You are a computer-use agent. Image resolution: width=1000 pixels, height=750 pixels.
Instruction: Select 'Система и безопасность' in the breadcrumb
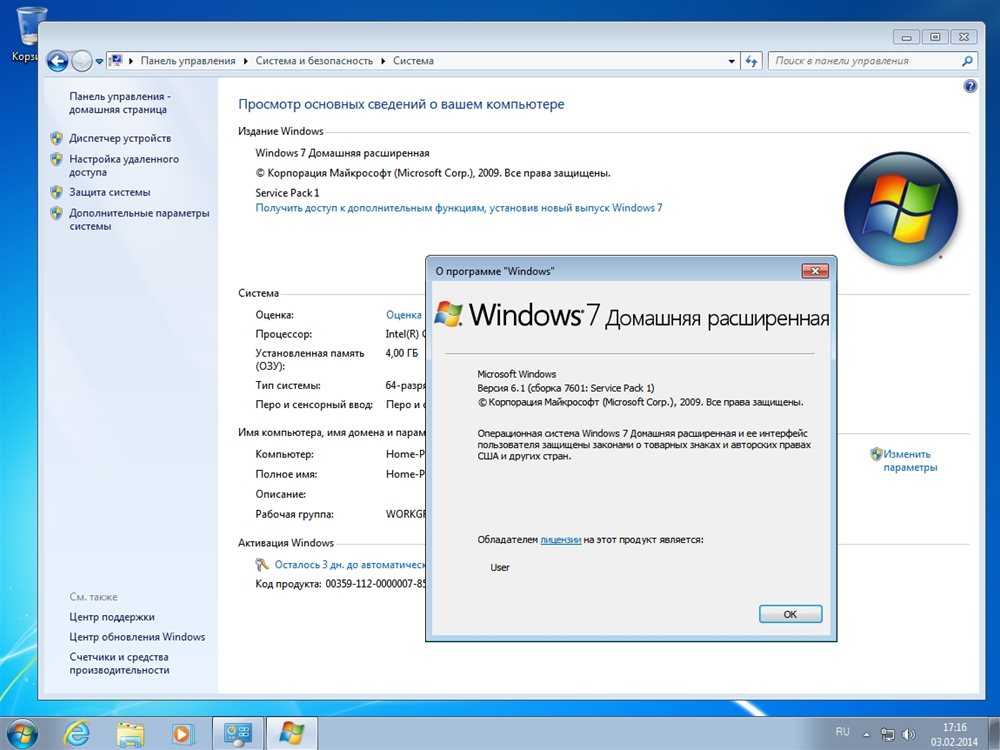(x=314, y=61)
